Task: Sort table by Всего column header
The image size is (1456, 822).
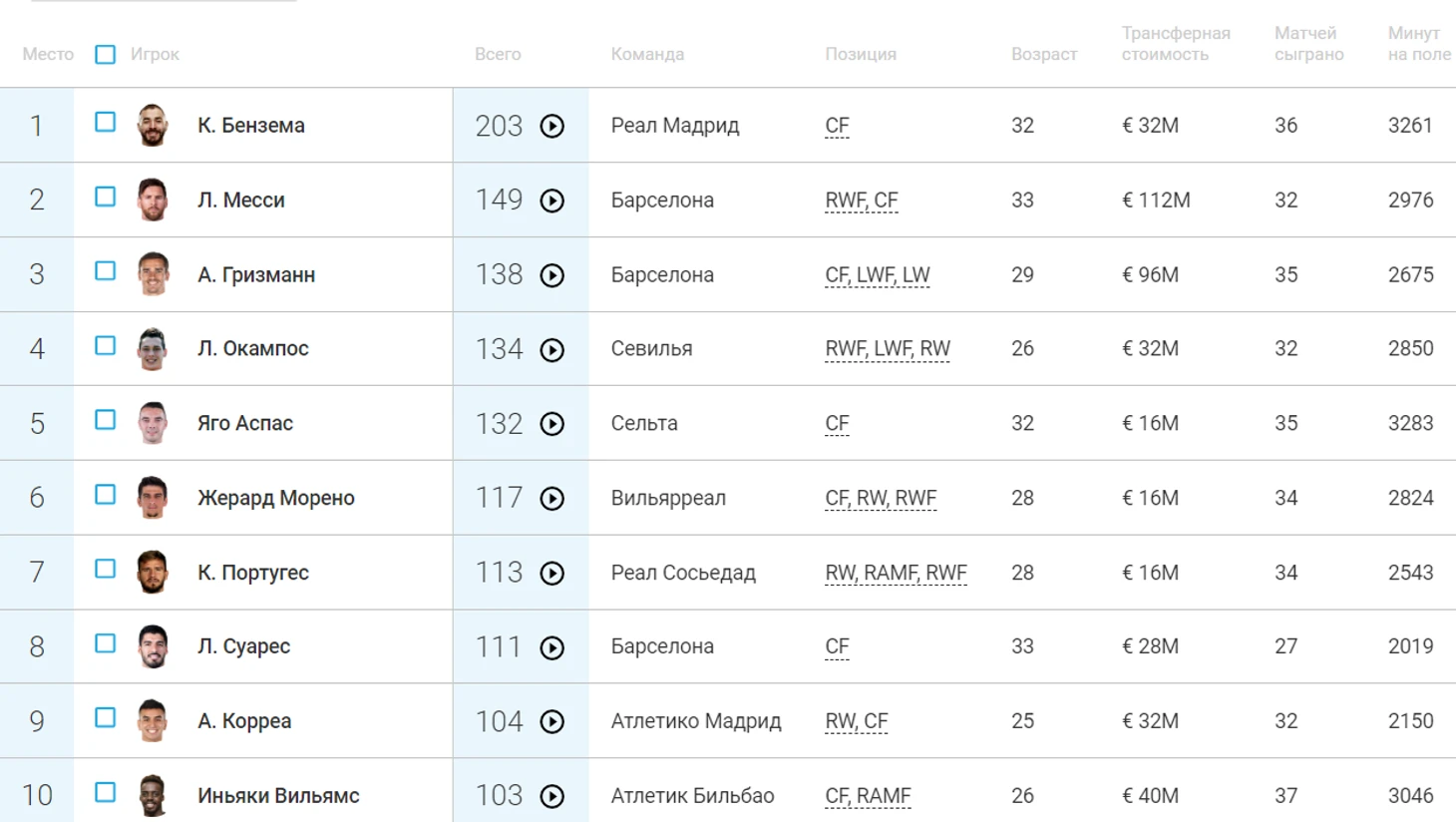Action: tap(498, 54)
